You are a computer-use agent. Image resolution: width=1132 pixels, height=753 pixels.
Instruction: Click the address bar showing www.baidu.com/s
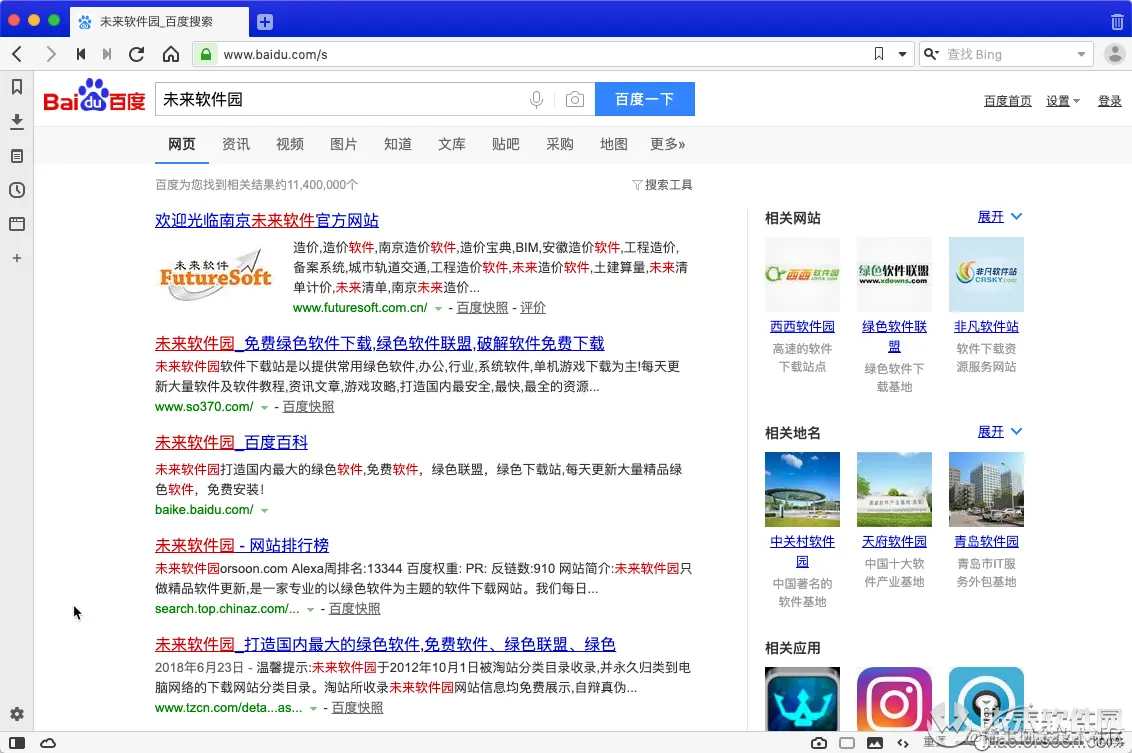pos(534,54)
